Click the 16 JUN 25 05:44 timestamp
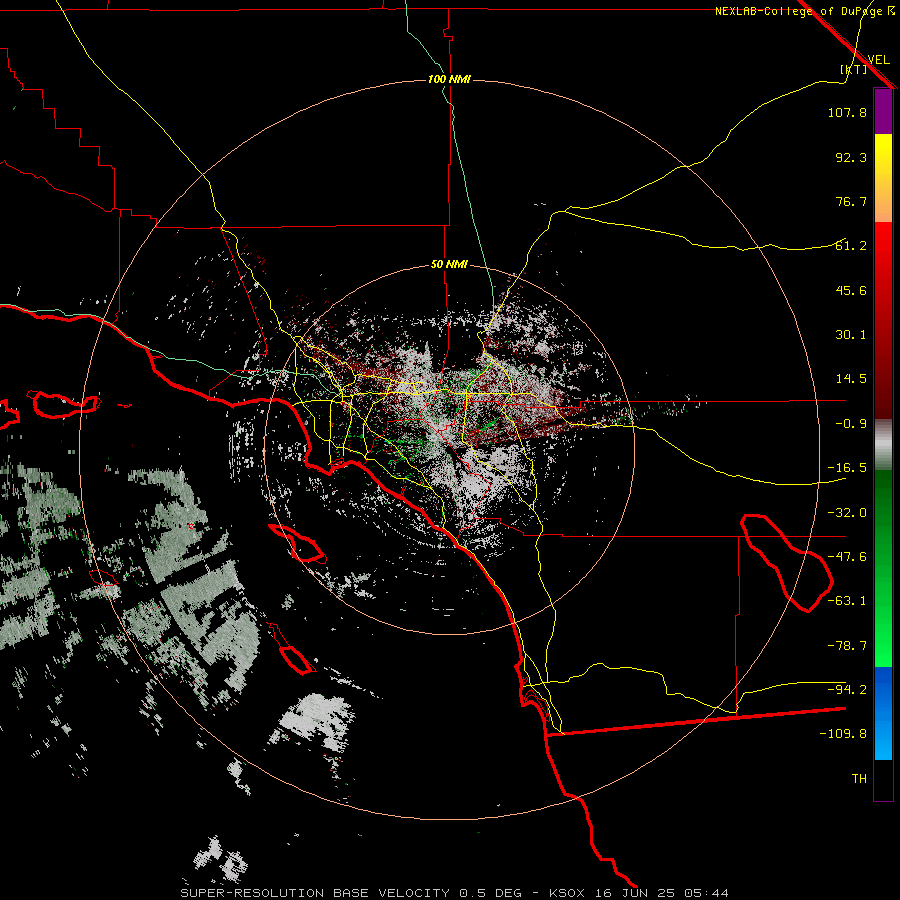This screenshot has height=900, width=900. tap(661, 893)
